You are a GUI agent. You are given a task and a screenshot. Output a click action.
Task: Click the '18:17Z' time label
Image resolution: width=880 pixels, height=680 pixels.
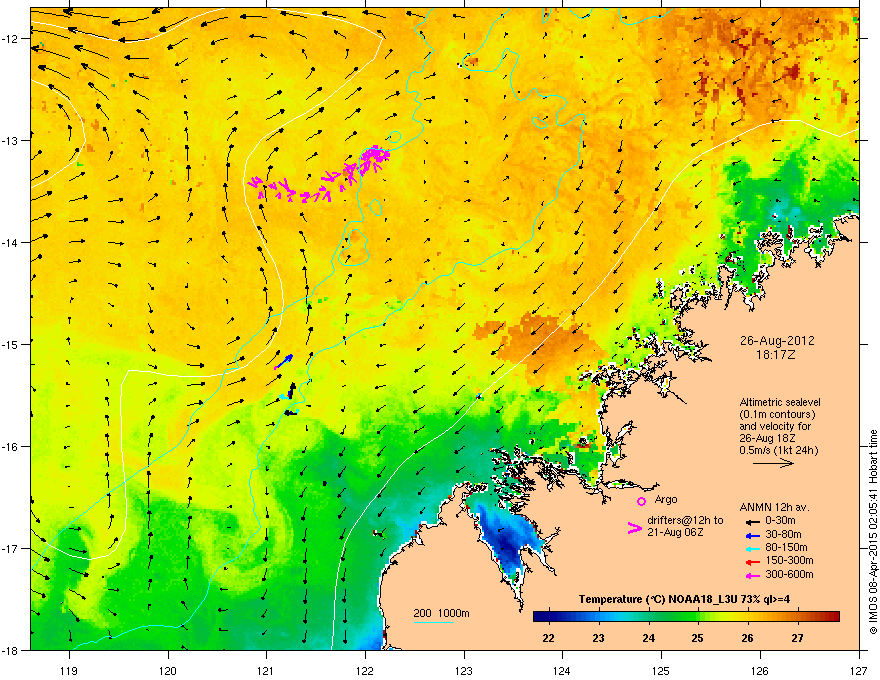click(x=776, y=355)
